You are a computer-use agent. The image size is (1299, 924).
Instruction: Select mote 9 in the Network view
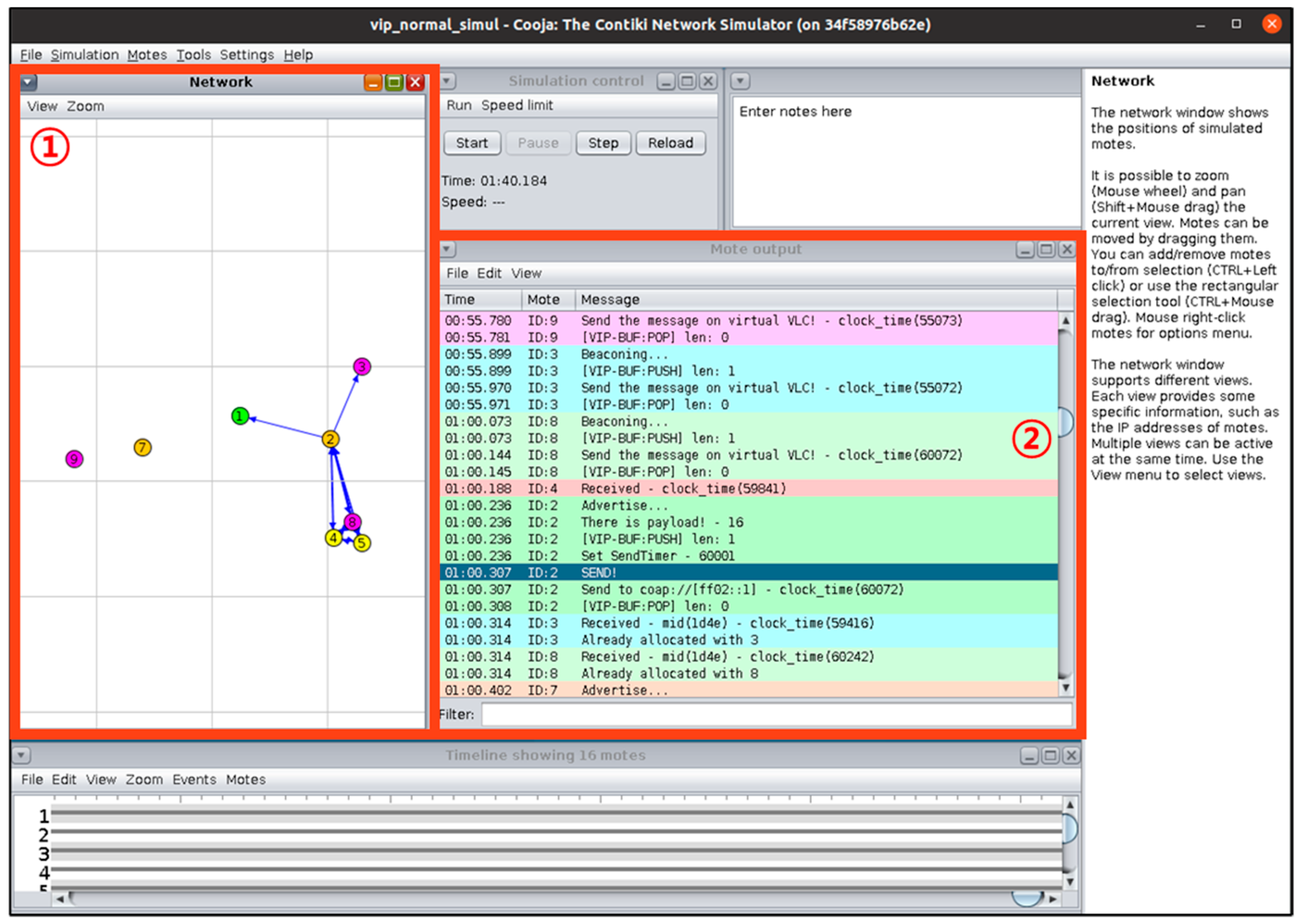coord(74,459)
